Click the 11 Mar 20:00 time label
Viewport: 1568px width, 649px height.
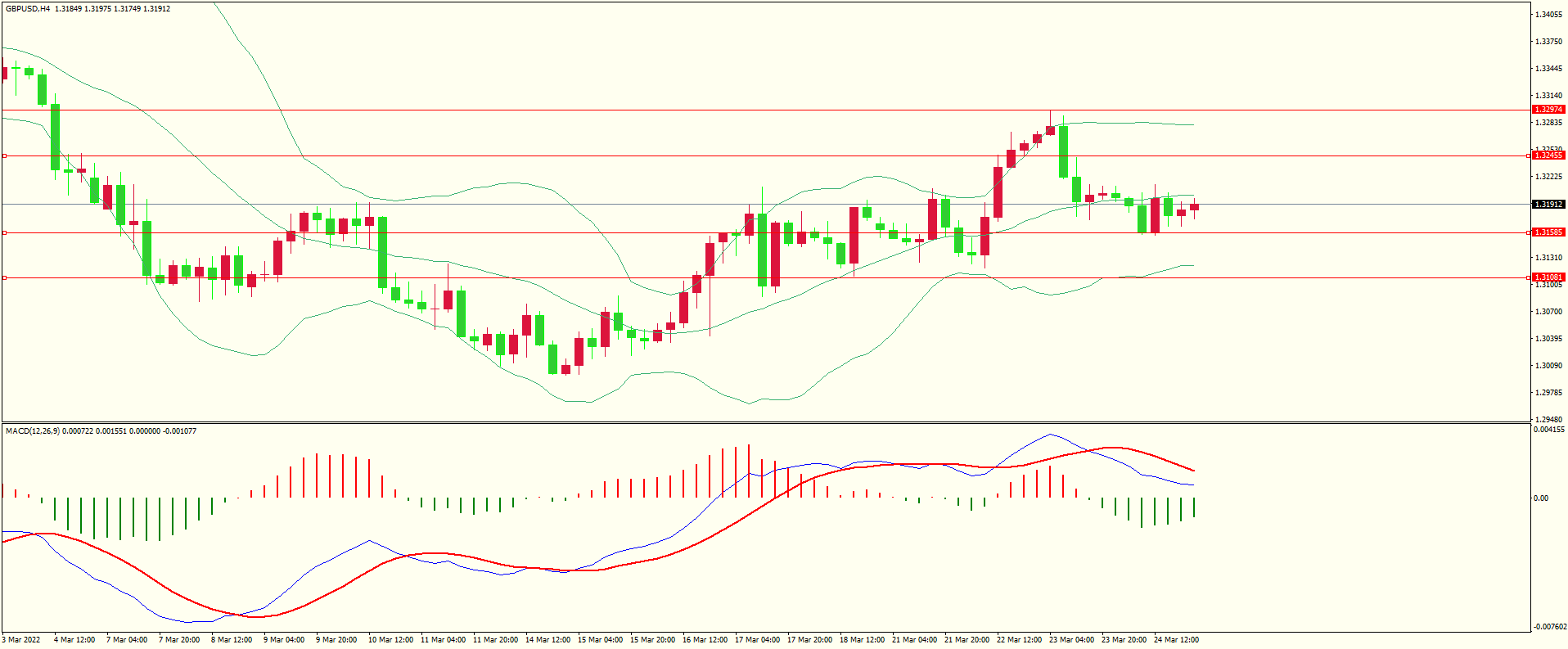pos(495,640)
